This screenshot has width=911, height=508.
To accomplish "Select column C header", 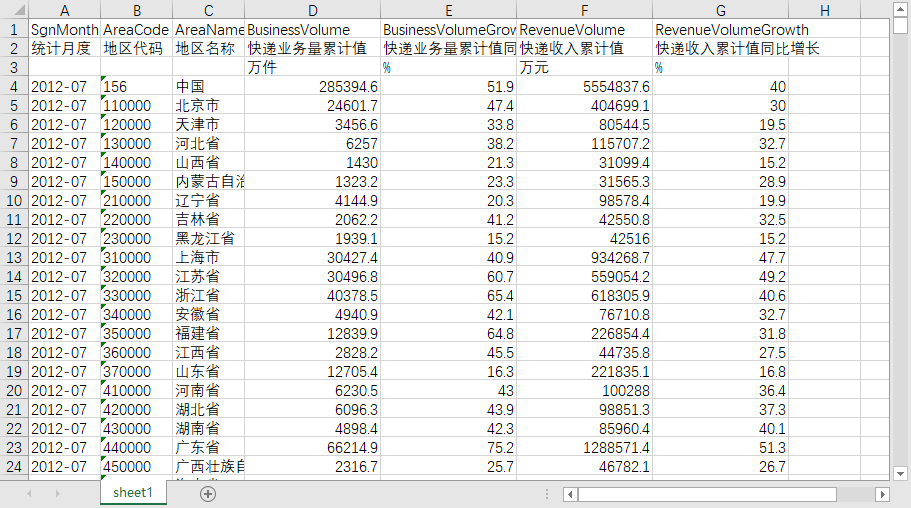I will point(209,10).
